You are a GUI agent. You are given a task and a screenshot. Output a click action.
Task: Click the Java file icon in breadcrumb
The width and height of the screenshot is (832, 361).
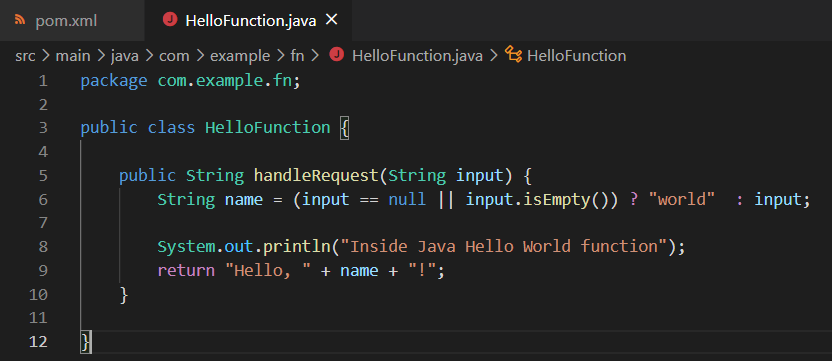(x=336, y=55)
